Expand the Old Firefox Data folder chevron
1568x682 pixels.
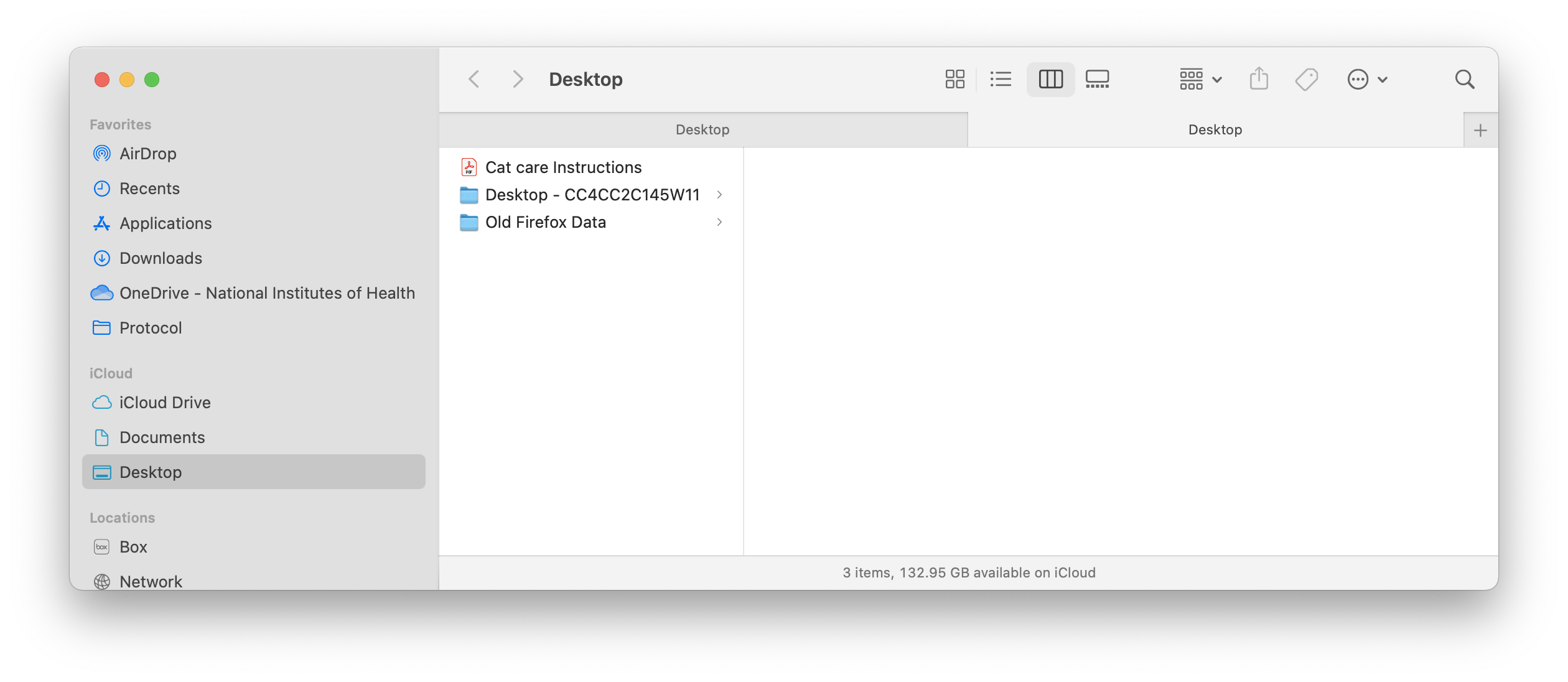click(719, 222)
